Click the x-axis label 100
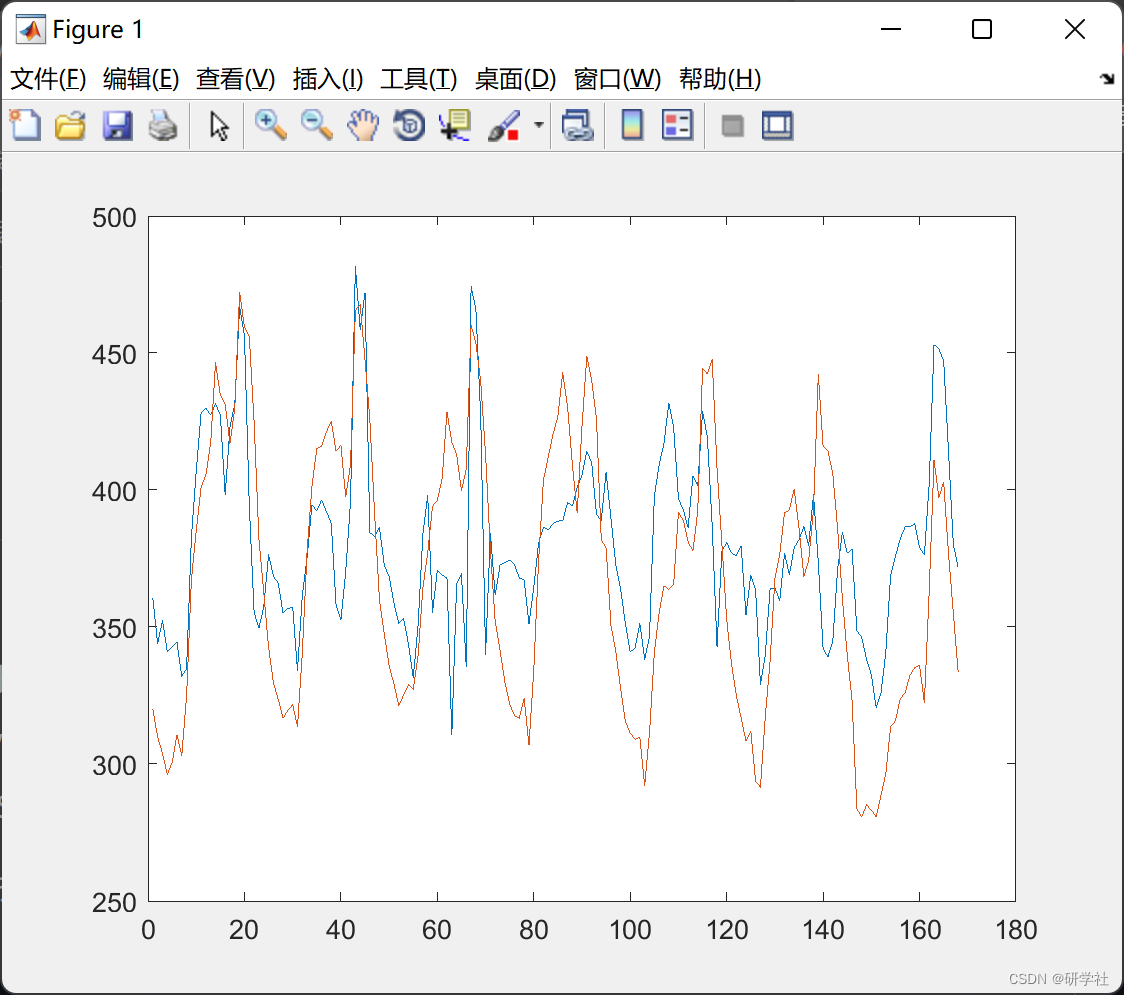 [x=630, y=930]
